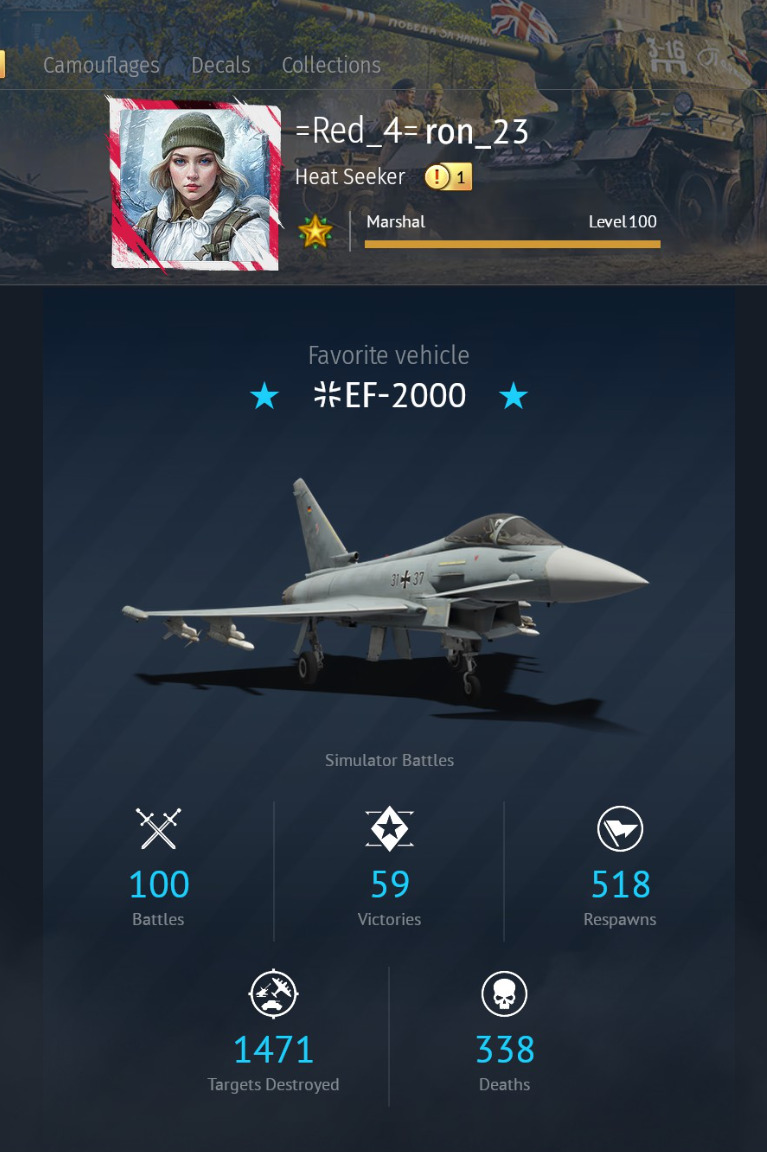Click the gold star rank icon

[315, 231]
